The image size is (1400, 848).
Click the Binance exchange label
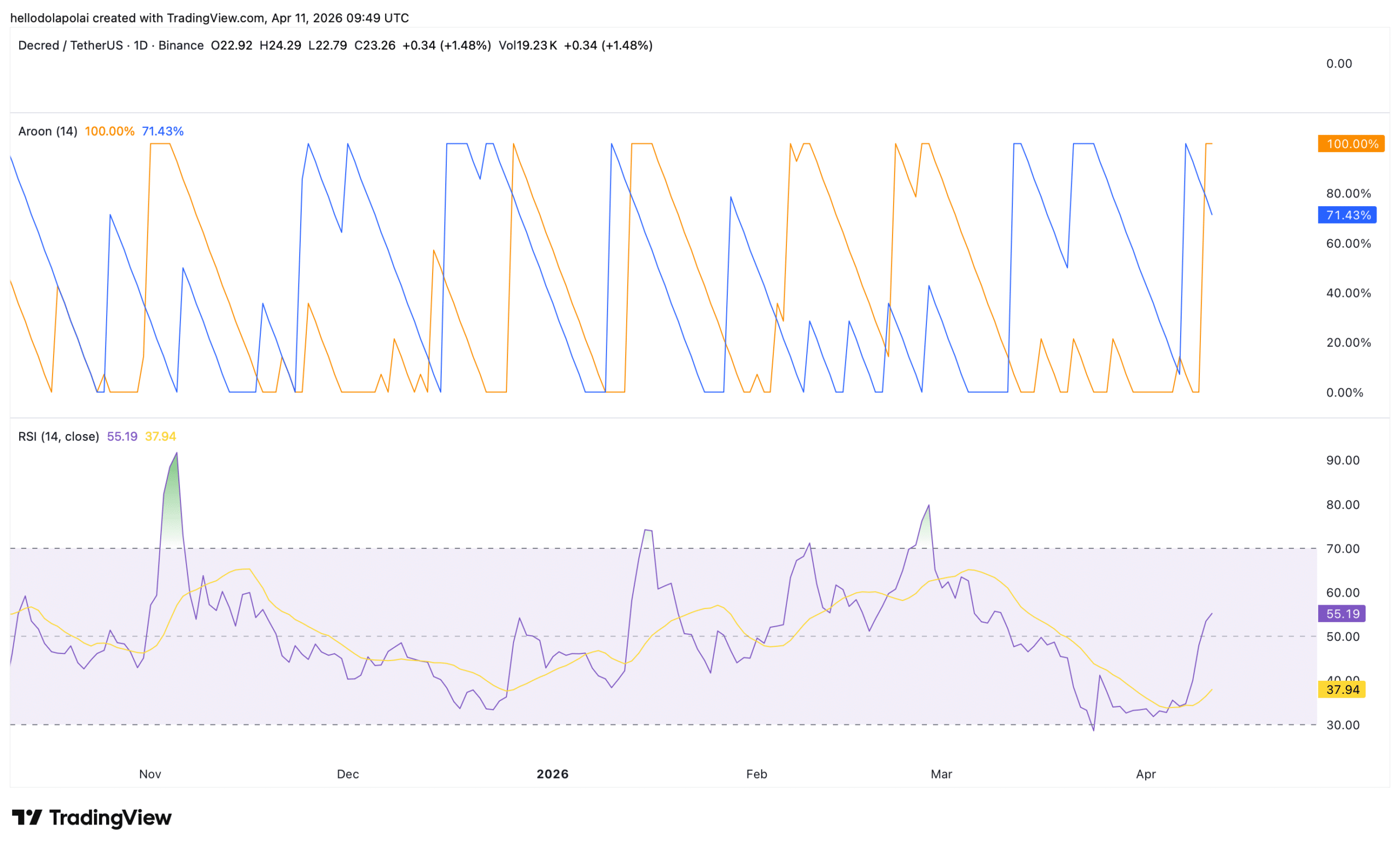pyautogui.click(x=180, y=45)
